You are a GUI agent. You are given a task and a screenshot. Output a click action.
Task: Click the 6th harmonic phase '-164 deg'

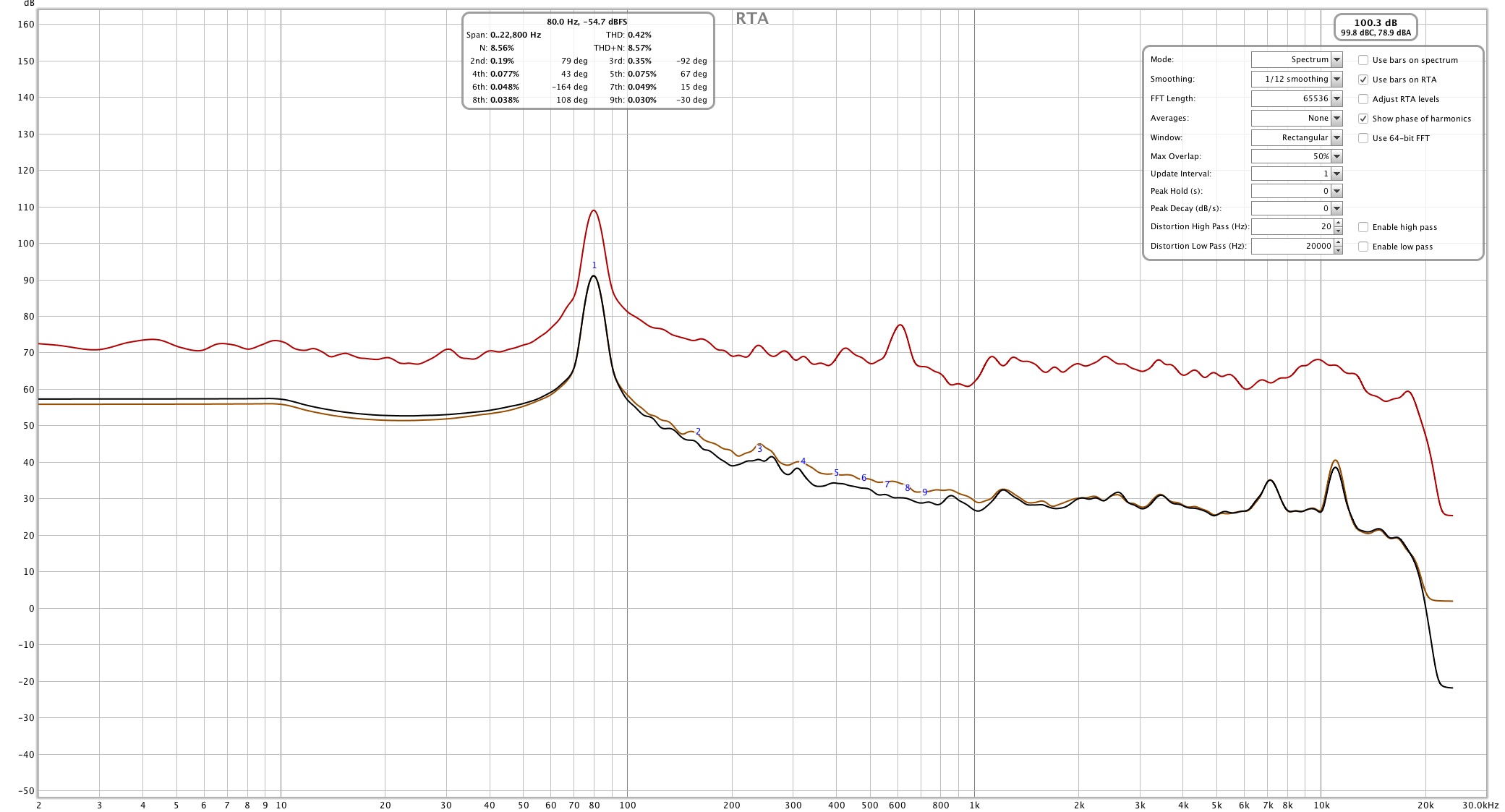click(x=570, y=87)
